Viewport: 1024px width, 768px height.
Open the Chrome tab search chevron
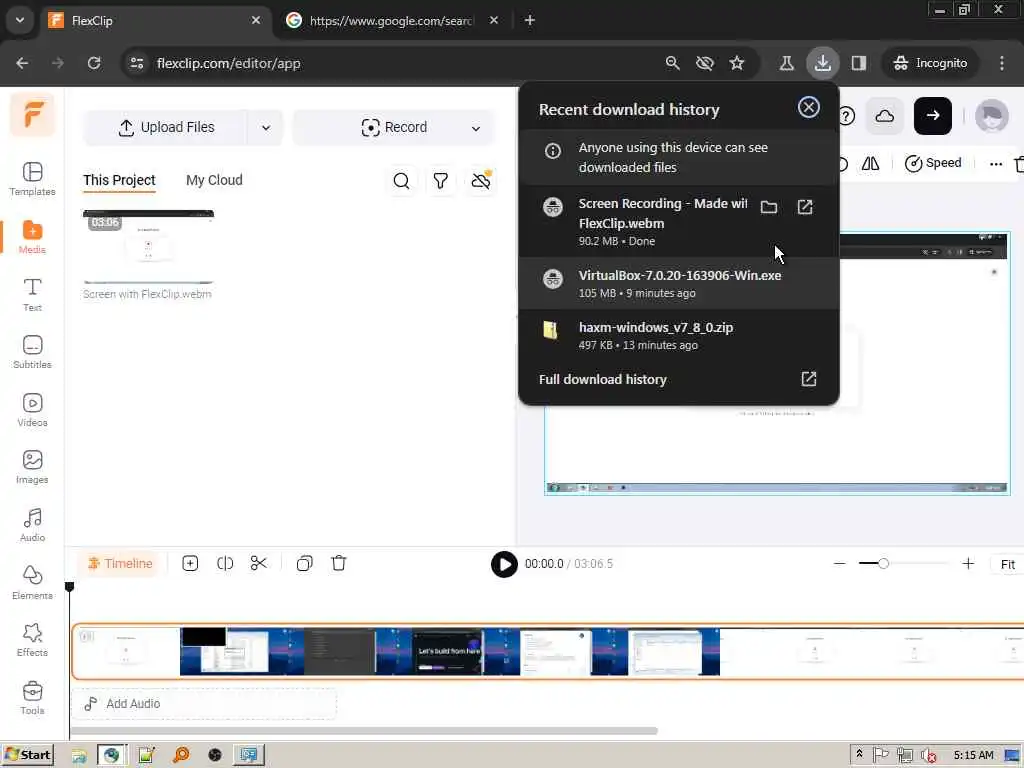coord(20,20)
